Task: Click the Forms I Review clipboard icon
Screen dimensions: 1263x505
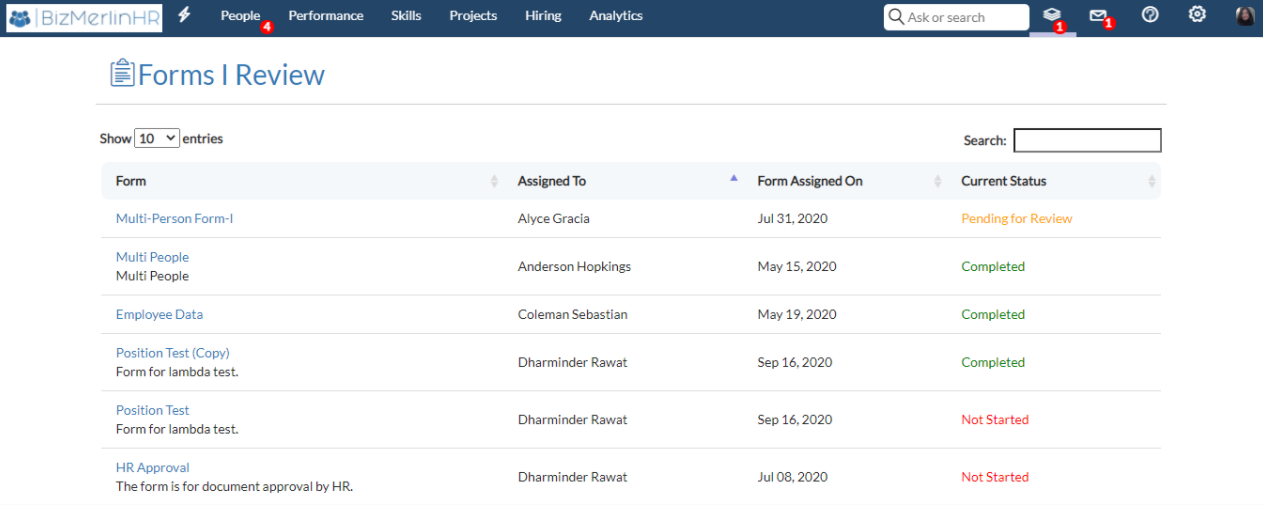Action: 122,73
